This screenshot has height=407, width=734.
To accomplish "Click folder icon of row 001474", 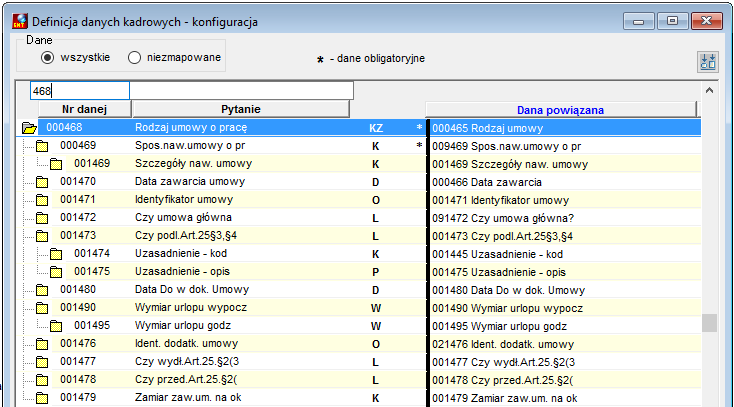I will [56, 254].
